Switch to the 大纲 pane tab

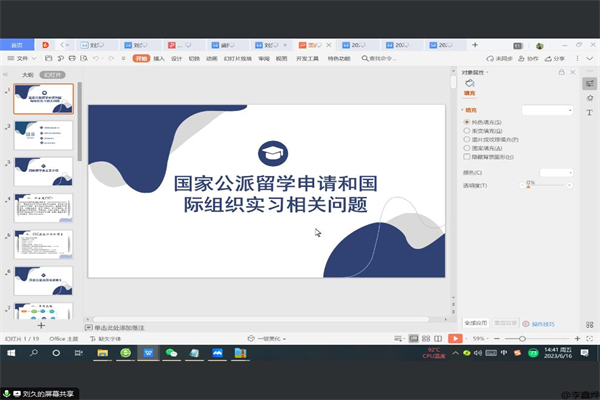pos(28,74)
